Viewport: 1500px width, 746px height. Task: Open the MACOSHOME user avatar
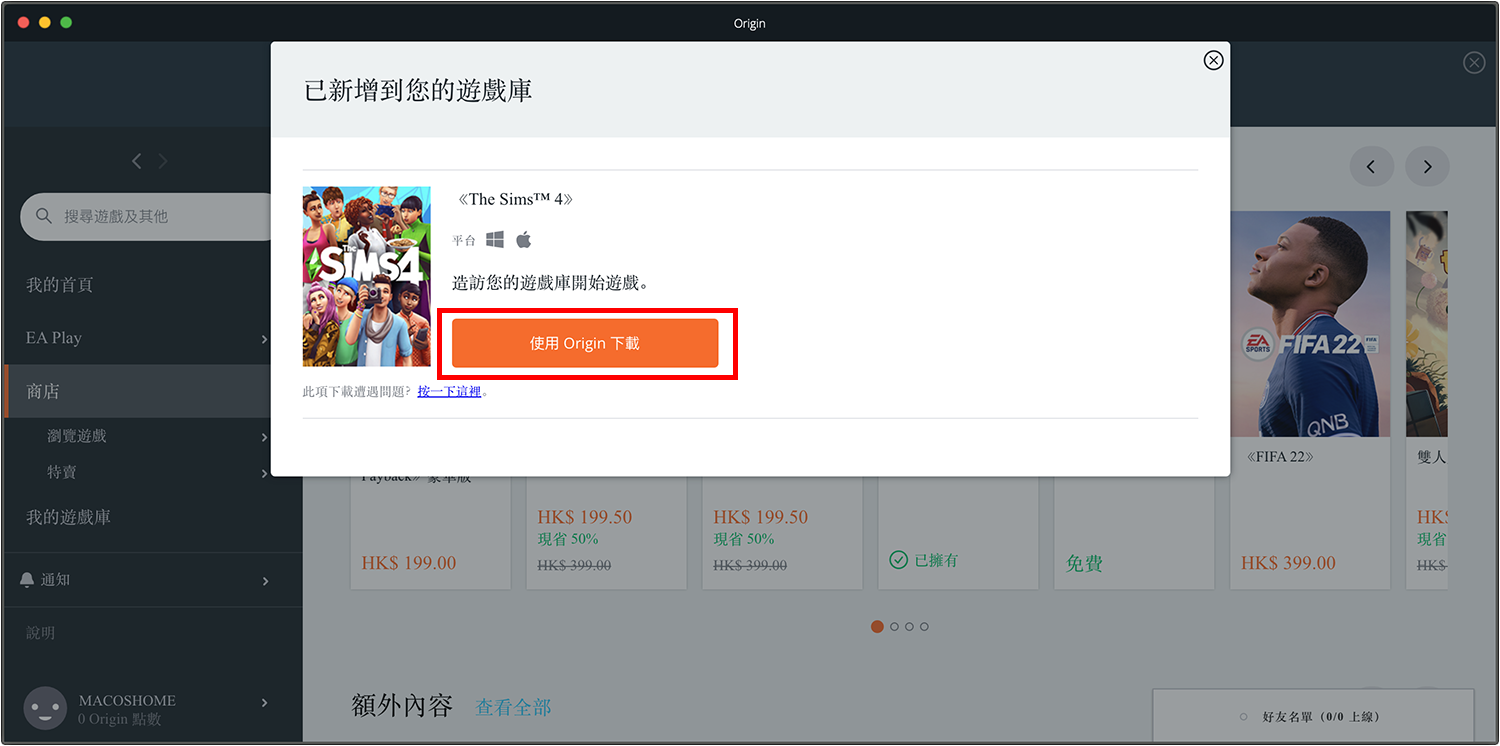tap(44, 707)
